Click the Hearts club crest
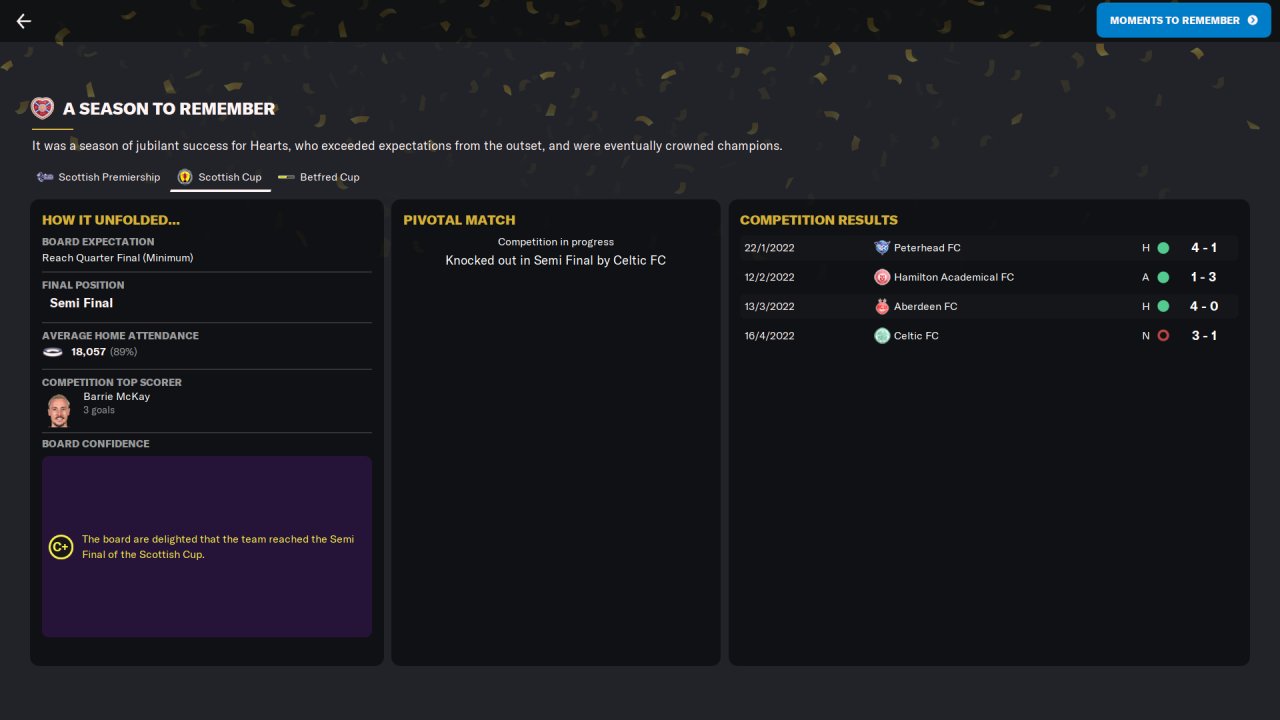The width and height of the screenshot is (1280, 720). [42, 108]
